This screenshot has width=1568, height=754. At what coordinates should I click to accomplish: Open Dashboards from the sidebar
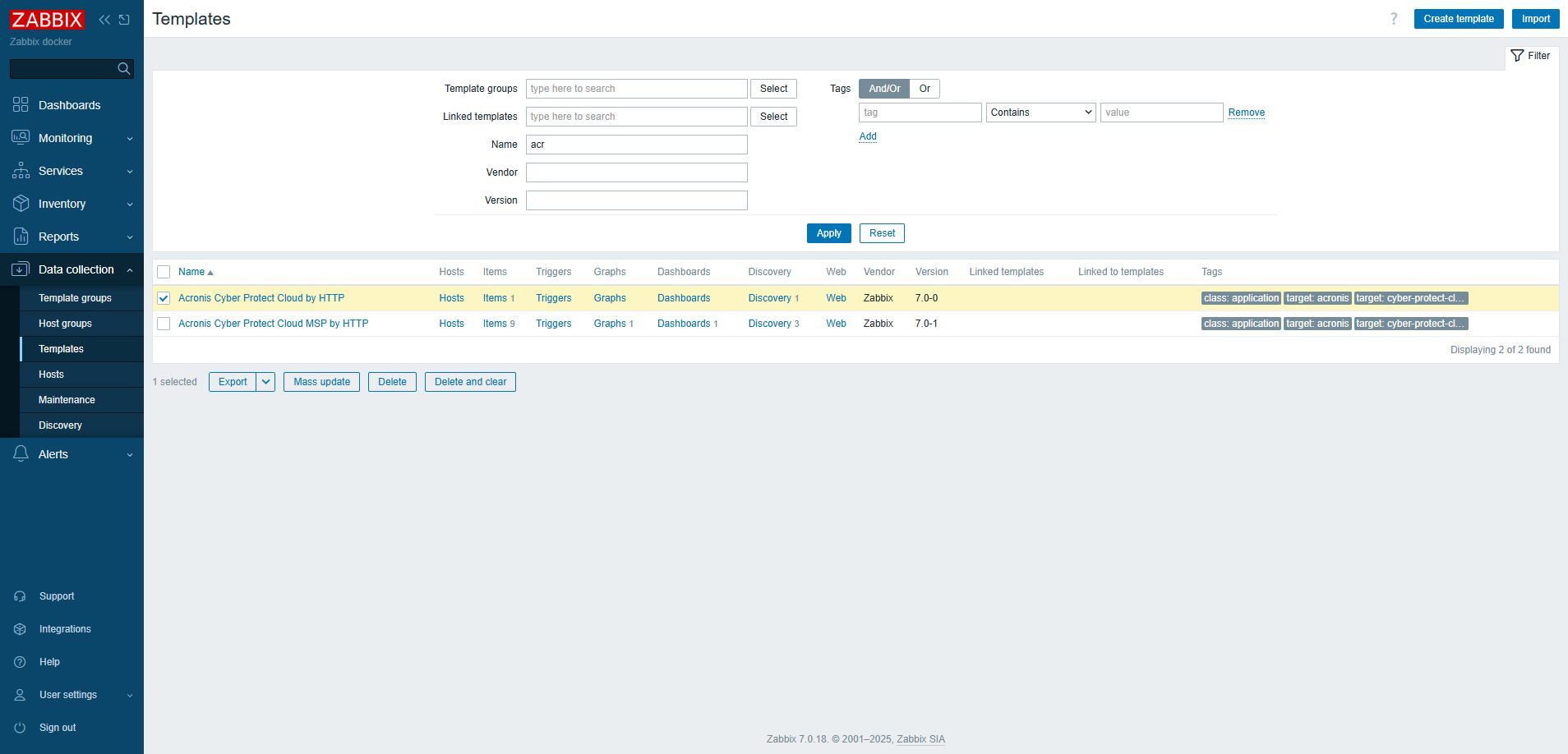point(69,105)
